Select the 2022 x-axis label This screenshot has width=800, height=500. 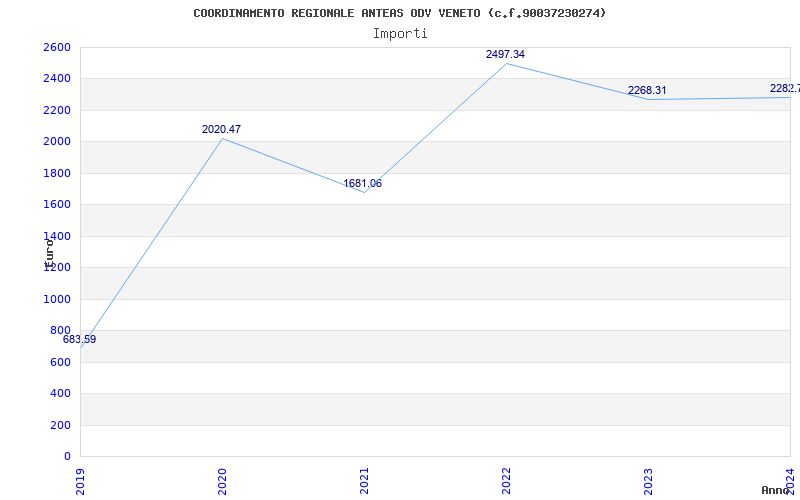tap(506, 481)
